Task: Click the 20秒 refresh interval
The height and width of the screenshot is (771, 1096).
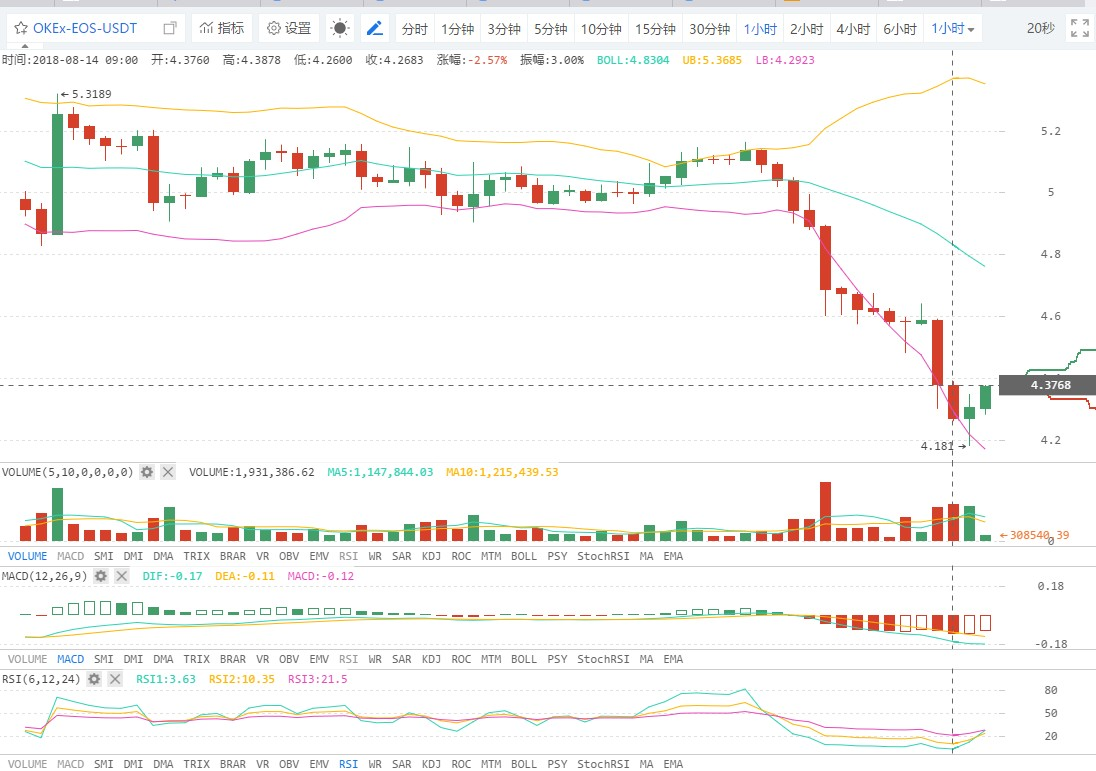Action: pyautogui.click(x=1041, y=29)
